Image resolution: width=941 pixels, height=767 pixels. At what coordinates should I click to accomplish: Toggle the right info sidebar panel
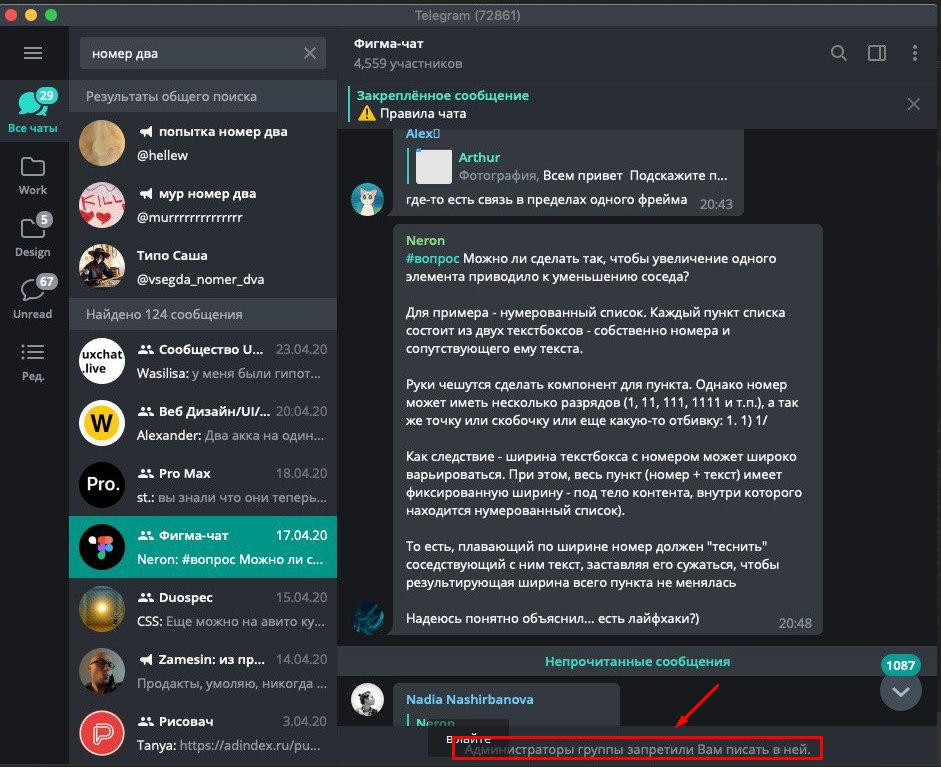point(877,53)
